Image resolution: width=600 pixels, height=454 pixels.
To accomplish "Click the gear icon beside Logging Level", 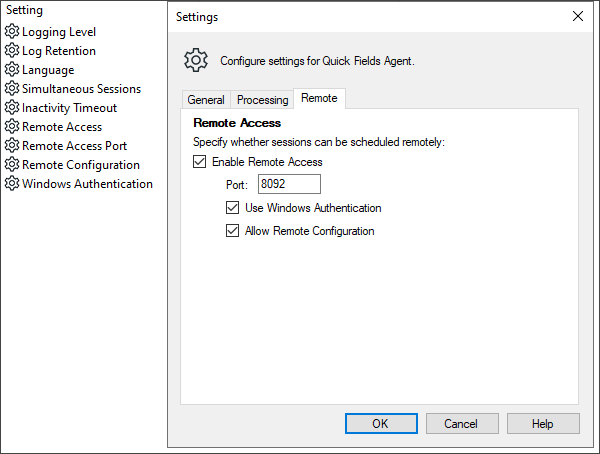I will [x=12, y=32].
